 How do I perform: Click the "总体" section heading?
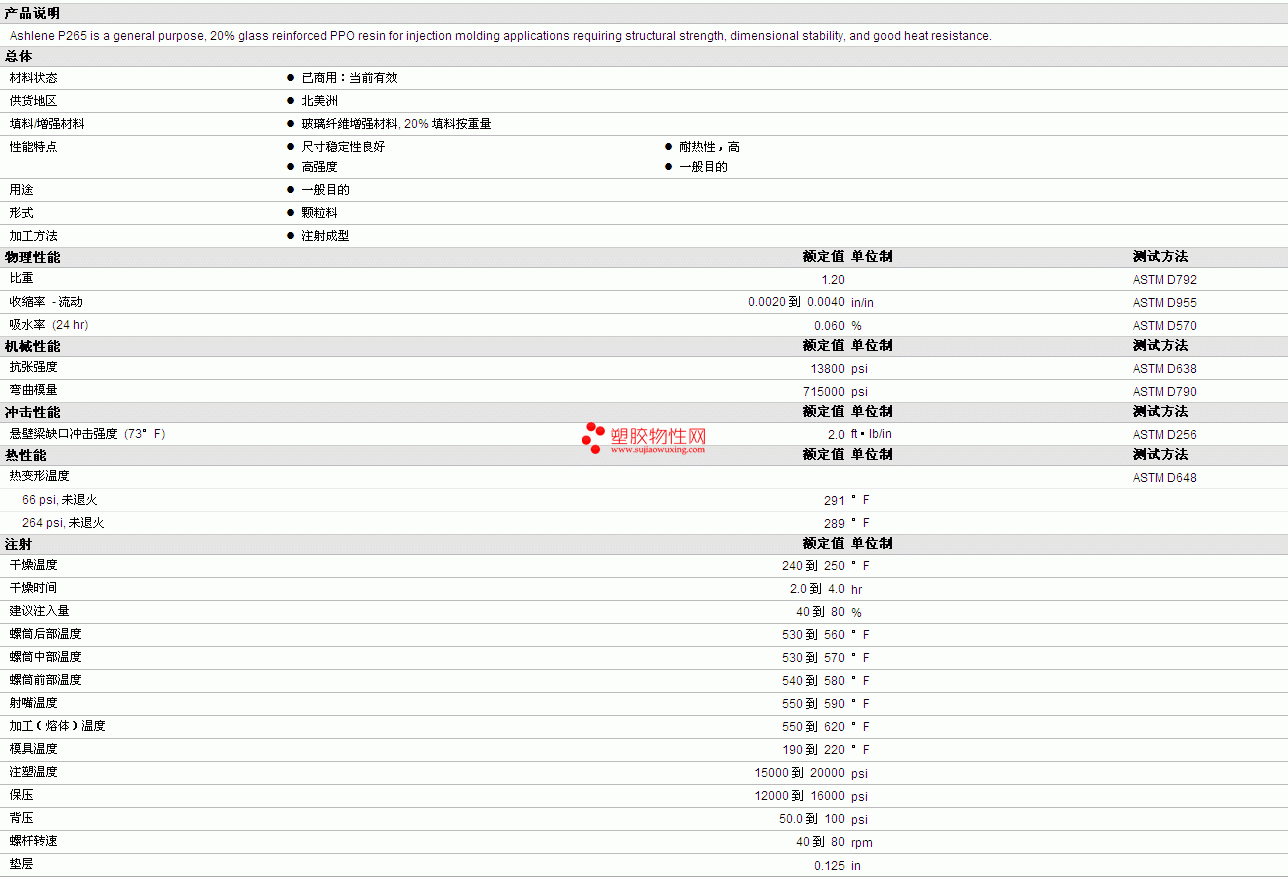click(x=19, y=57)
